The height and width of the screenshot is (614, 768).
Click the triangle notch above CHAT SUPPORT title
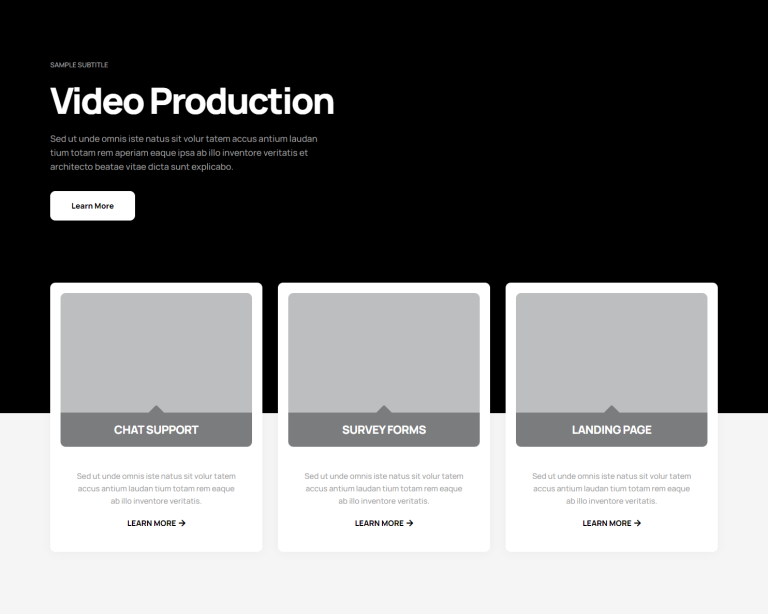(156, 409)
